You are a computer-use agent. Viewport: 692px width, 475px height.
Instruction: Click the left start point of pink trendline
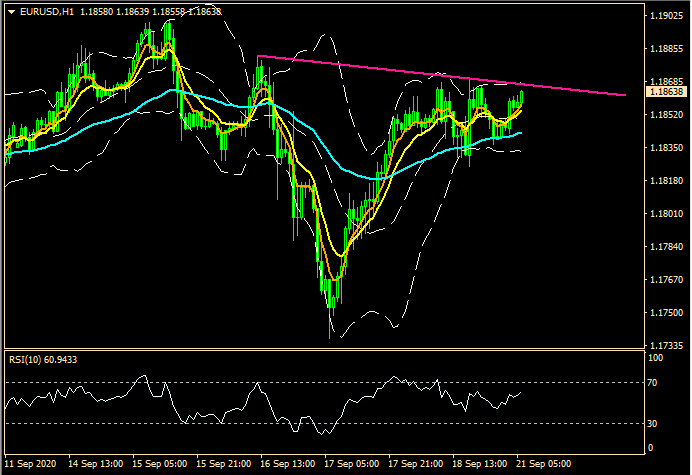(x=258, y=56)
